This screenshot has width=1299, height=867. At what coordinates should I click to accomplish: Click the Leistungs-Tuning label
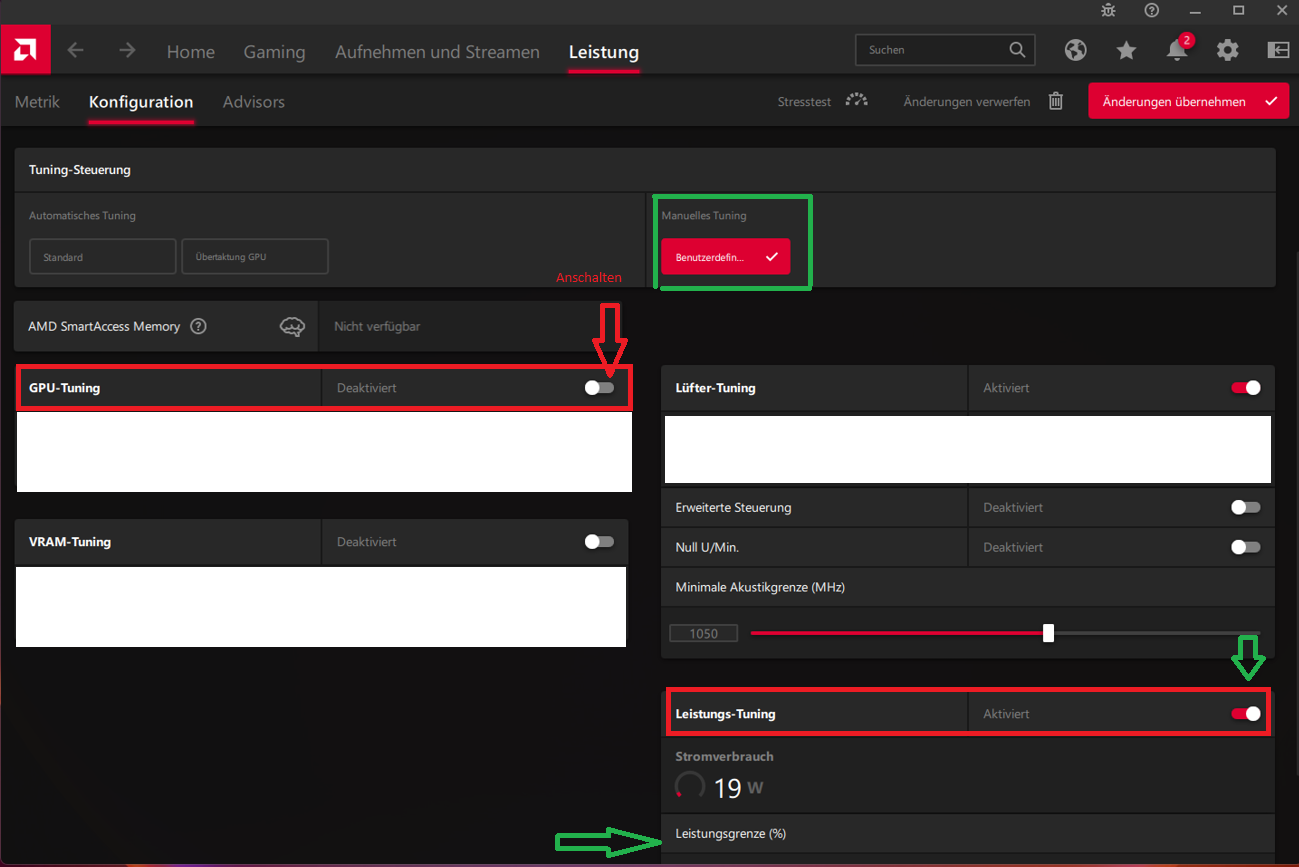pos(726,714)
